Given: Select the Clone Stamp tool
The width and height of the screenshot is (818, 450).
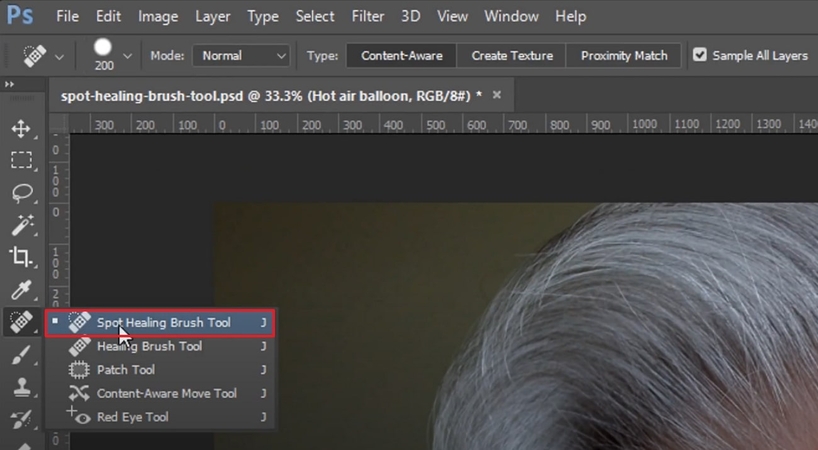Looking at the screenshot, I should click(21, 387).
